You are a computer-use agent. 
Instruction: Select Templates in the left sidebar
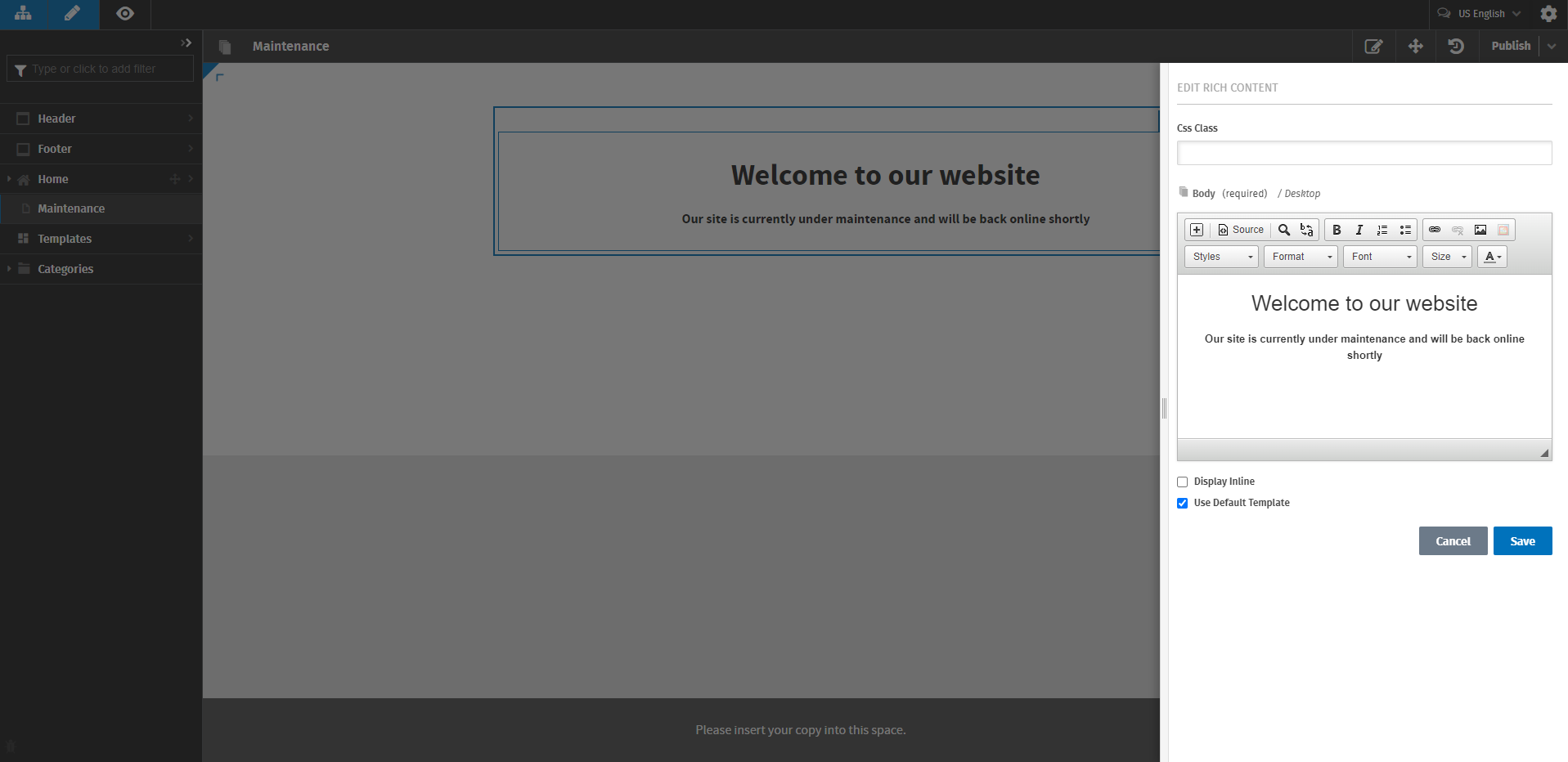[x=65, y=238]
